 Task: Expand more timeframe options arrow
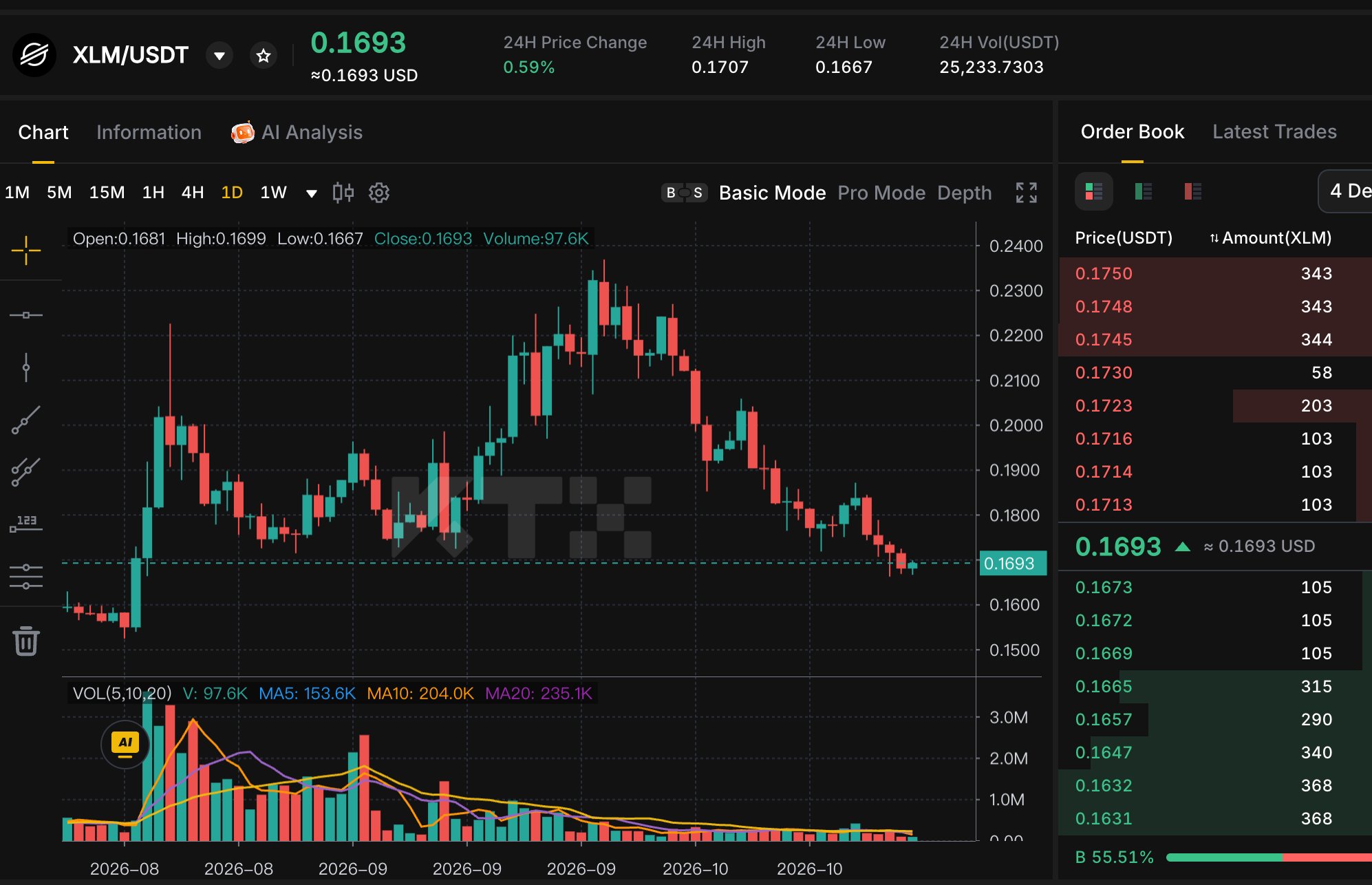pyautogui.click(x=312, y=193)
